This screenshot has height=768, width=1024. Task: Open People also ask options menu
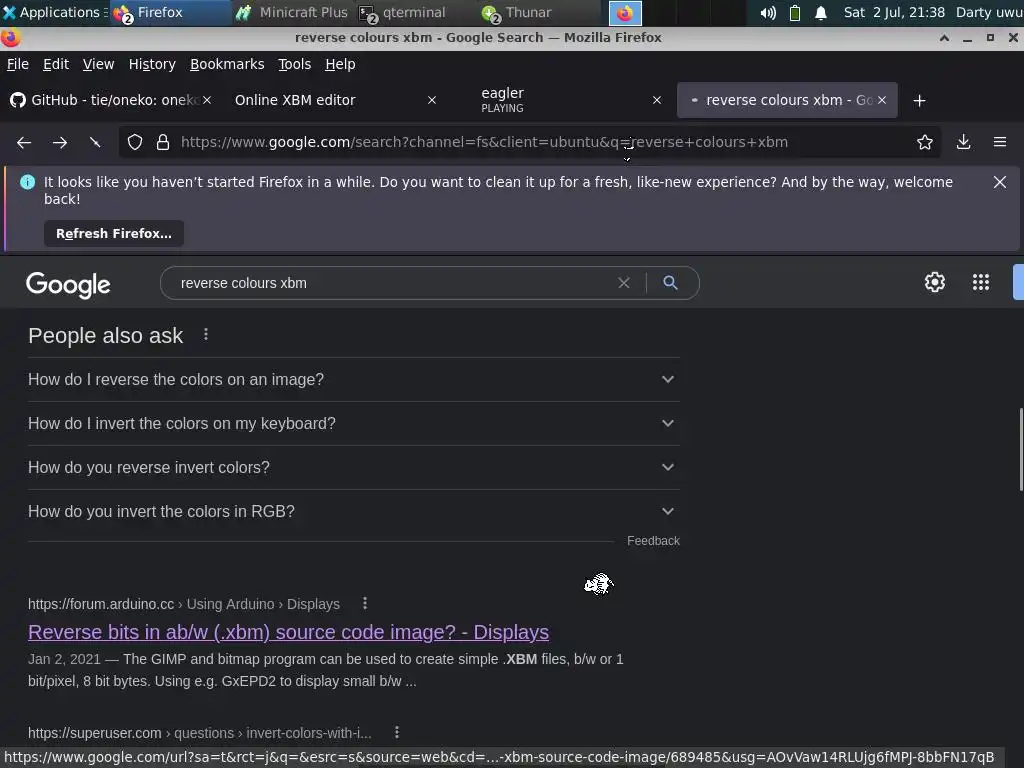(206, 334)
